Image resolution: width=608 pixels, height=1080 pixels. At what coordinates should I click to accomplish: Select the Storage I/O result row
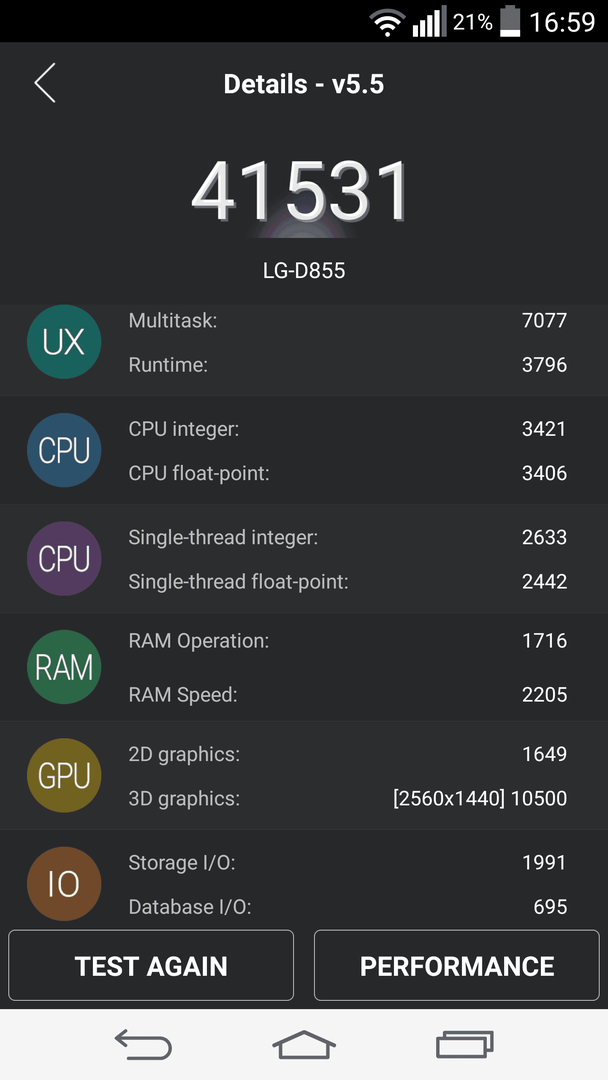point(348,862)
